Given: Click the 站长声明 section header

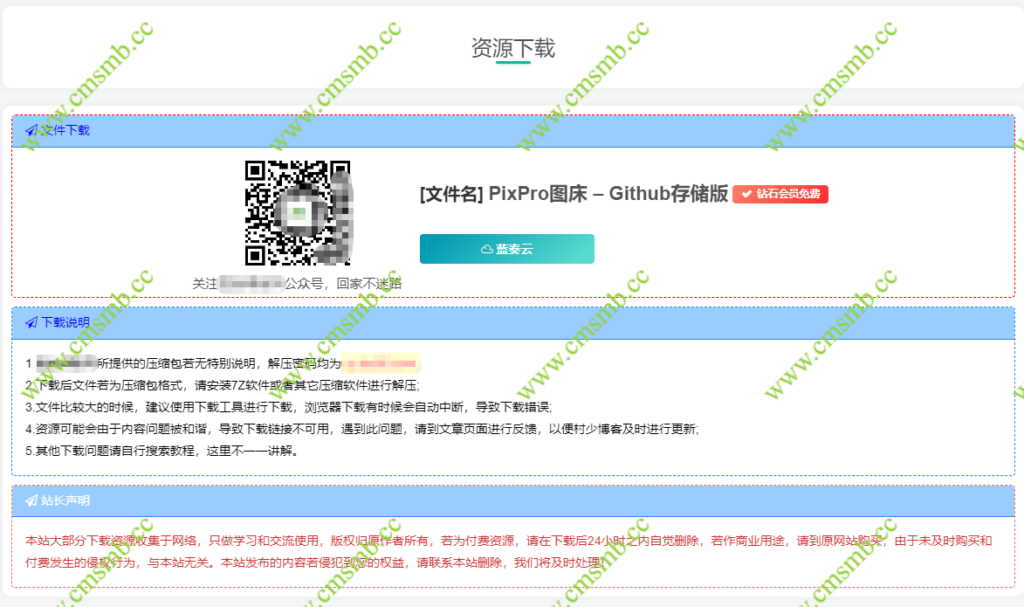Looking at the screenshot, I should click(x=513, y=501).
